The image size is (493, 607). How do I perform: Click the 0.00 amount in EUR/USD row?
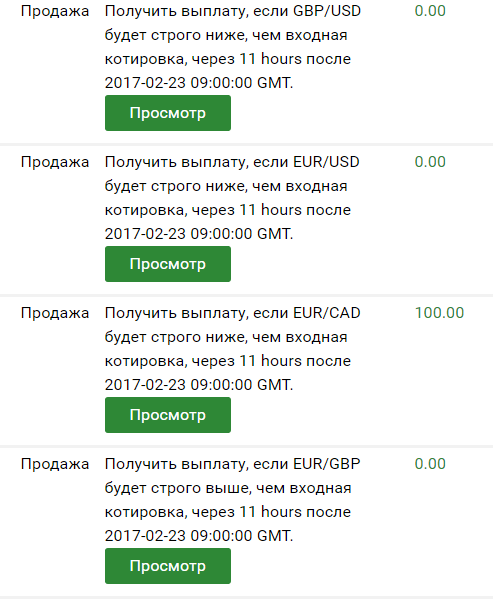click(x=430, y=162)
